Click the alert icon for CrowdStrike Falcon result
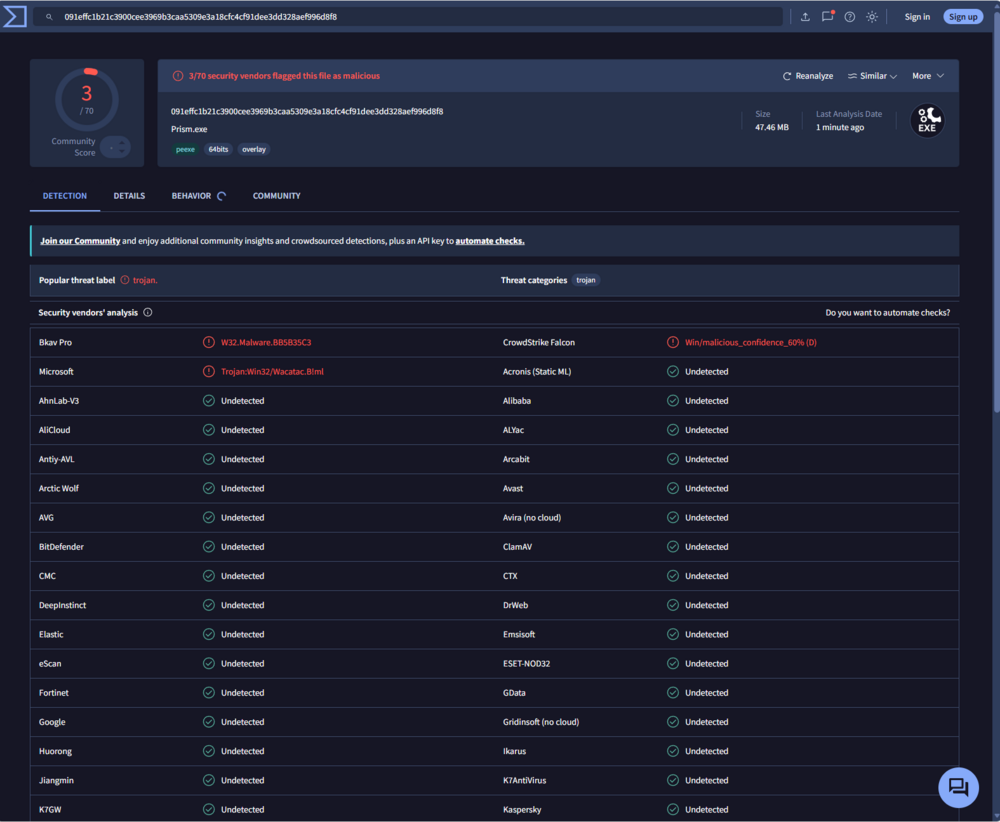 [x=673, y=342]
